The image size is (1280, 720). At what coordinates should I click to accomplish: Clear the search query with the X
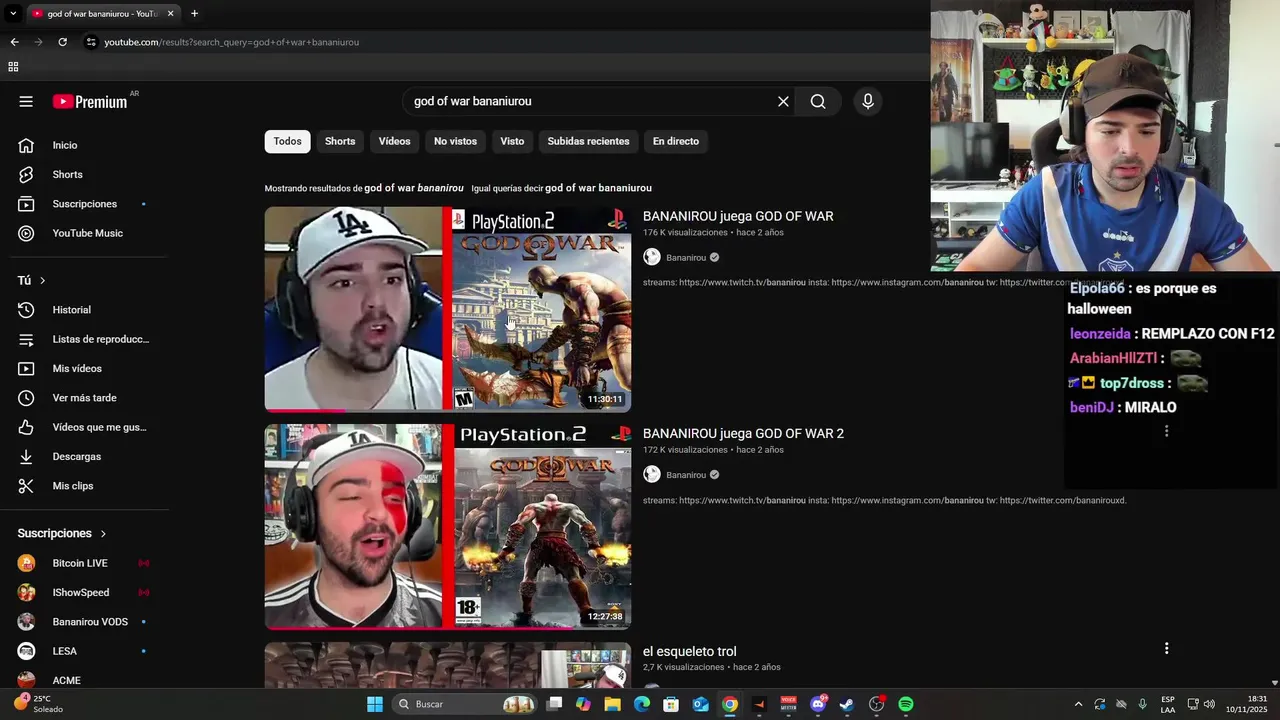tap(783, 101)
